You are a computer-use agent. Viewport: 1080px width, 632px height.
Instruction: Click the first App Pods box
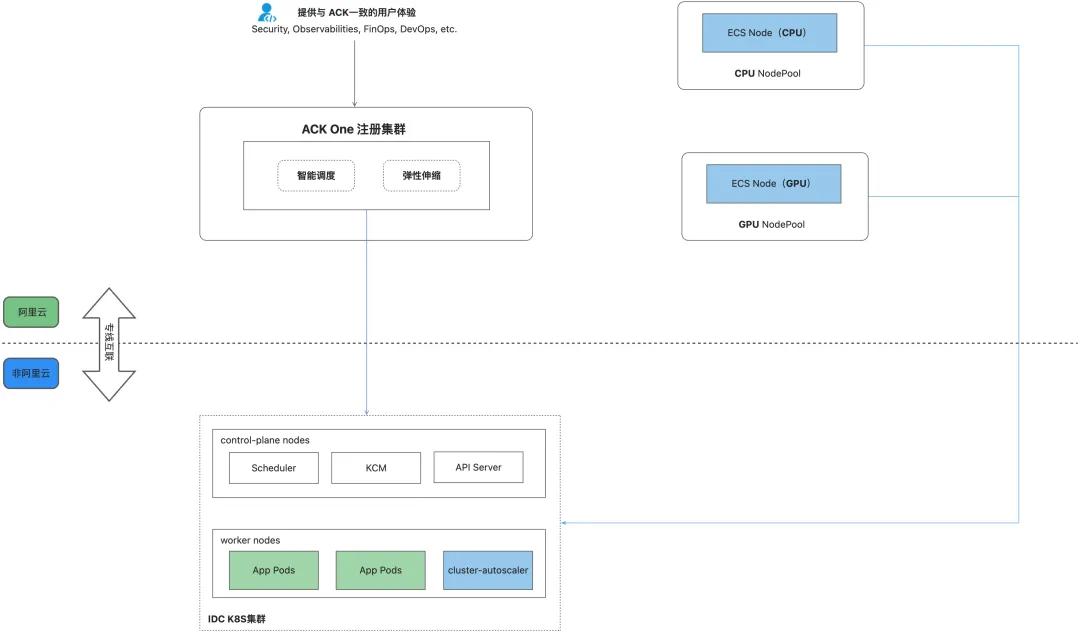pyautogui.click(x=273, y=571)
